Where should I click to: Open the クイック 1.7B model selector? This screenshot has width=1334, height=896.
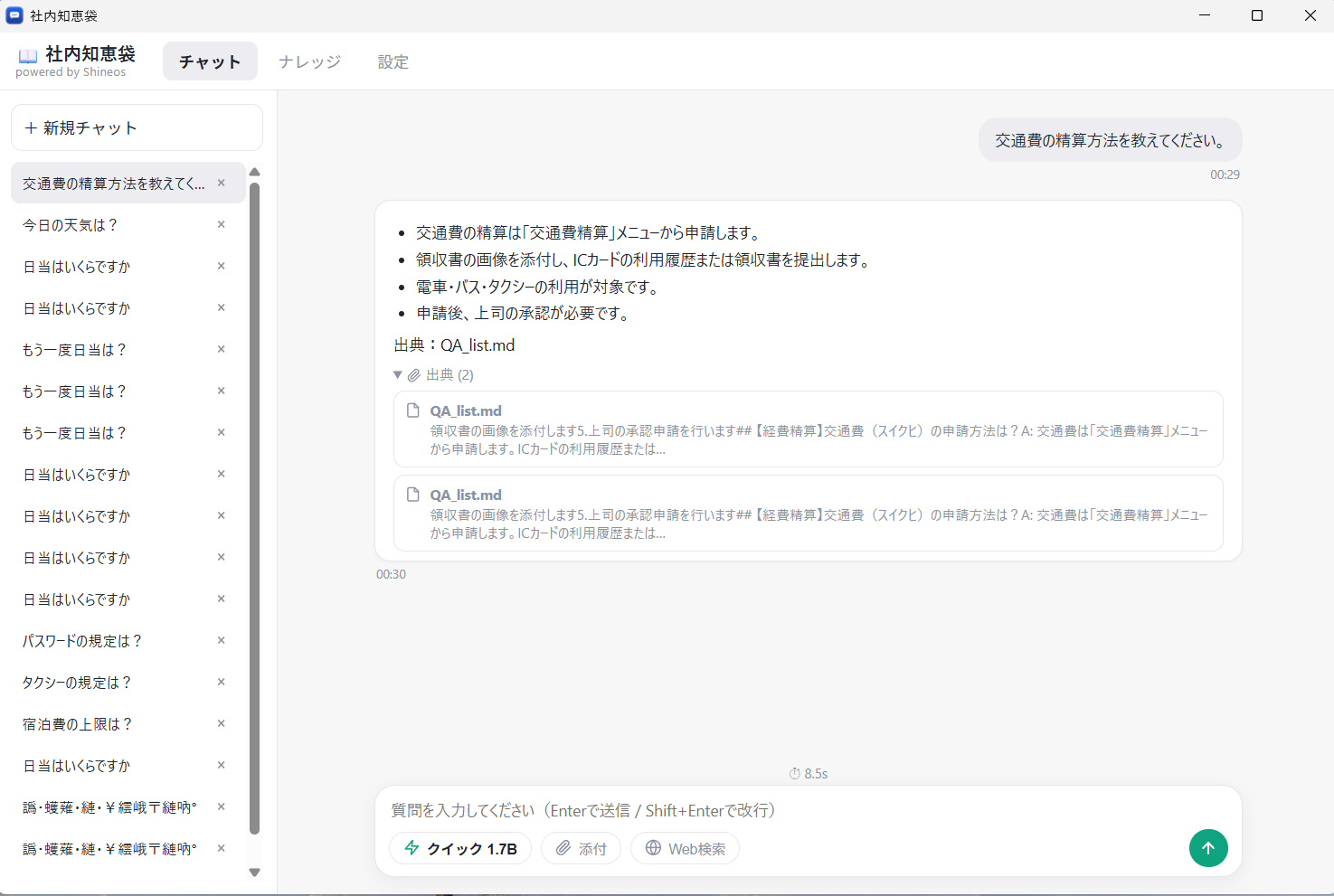pos(460,848)
